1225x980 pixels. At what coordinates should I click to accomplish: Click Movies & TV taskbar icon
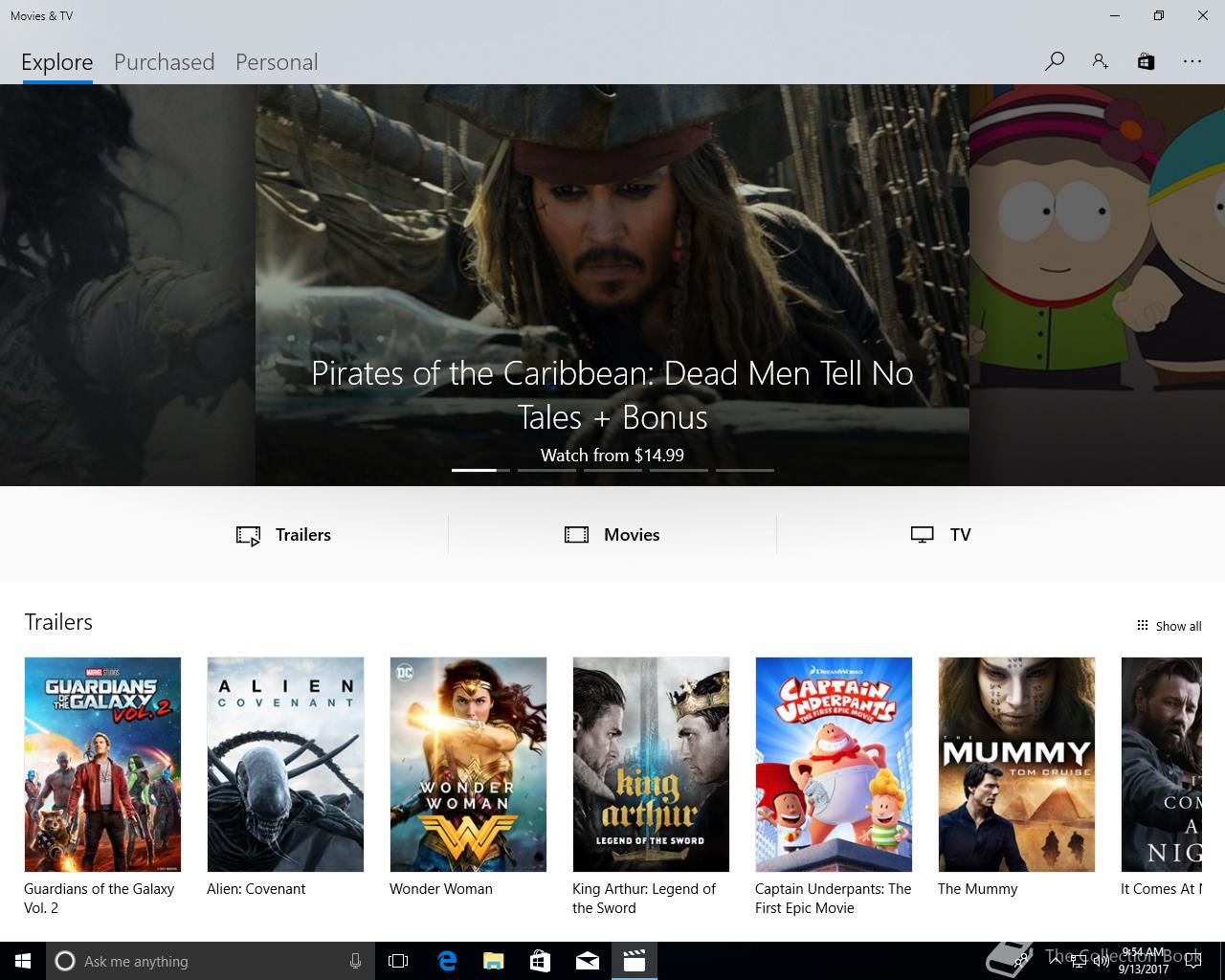click(x=635, y=961)
